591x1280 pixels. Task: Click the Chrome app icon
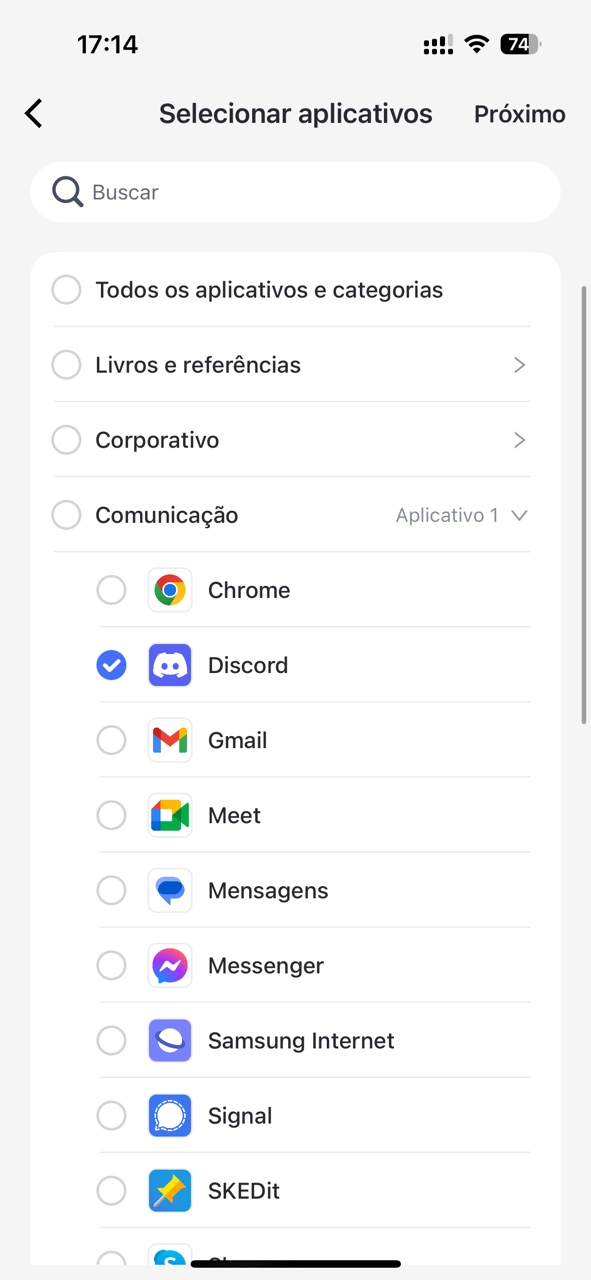point(169,590)
